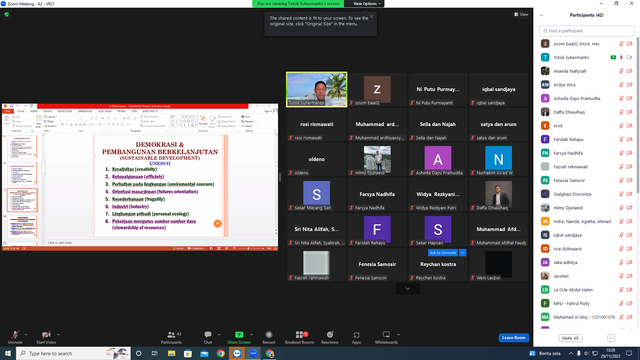Expand chat options arrow beside Chat
The image size is (640, 360).
click(219, 335)
